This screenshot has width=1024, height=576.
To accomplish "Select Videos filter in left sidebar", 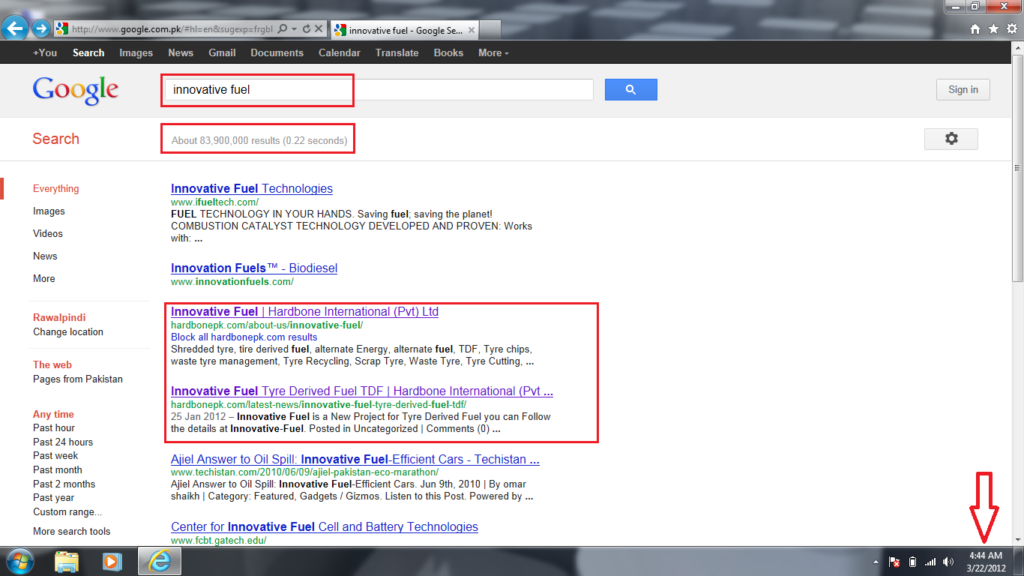I will pos(48,233).
